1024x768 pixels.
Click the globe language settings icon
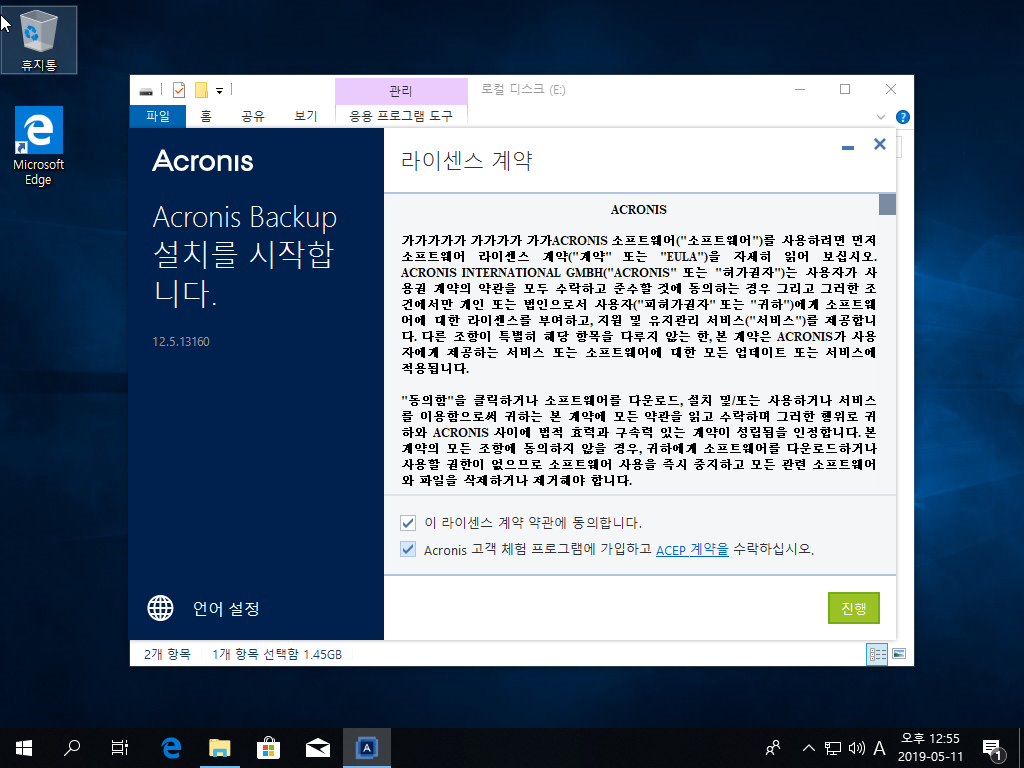click(160, 608)
